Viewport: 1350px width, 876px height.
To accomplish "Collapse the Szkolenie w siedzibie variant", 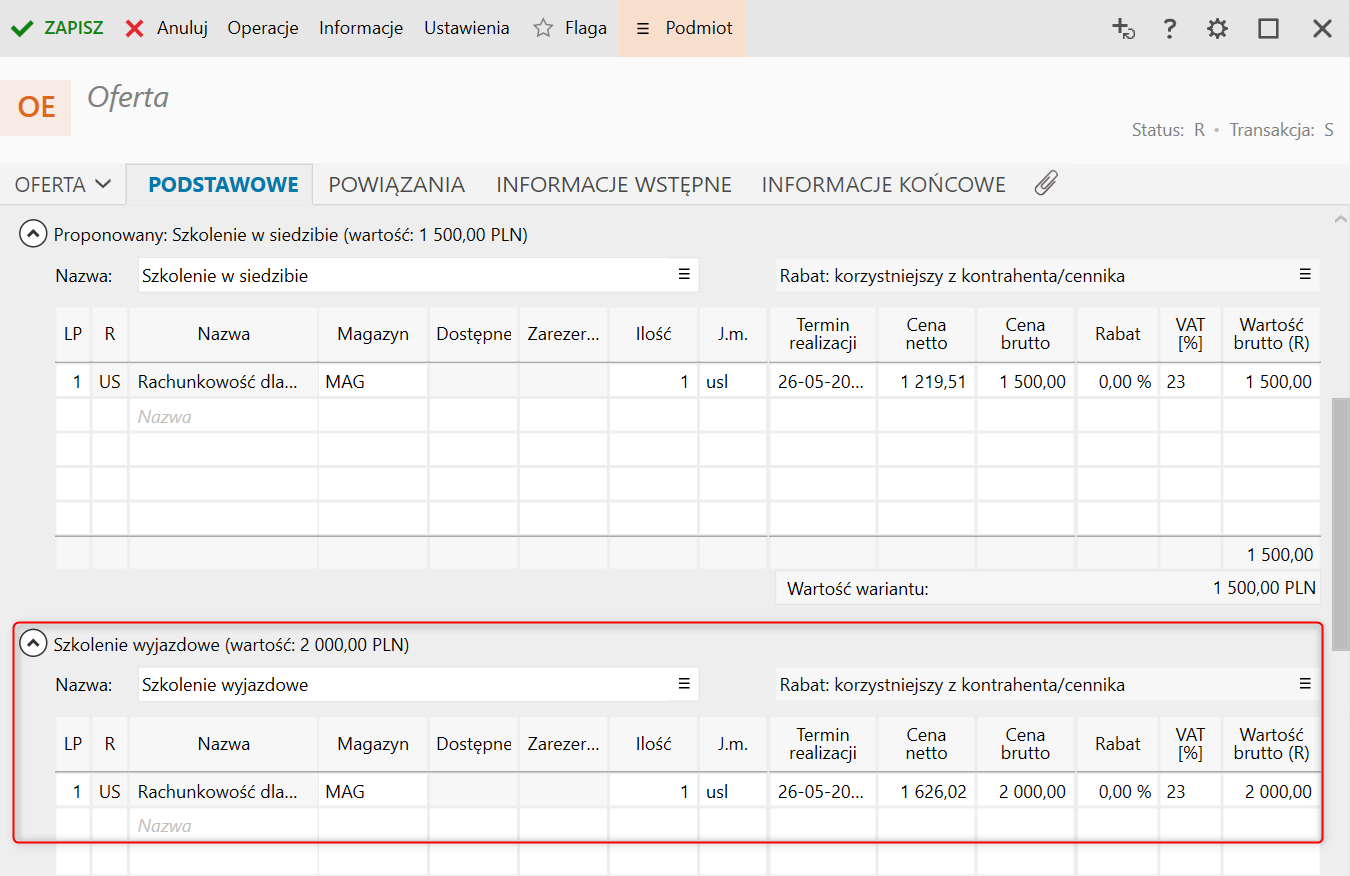I will pos(33,235).
